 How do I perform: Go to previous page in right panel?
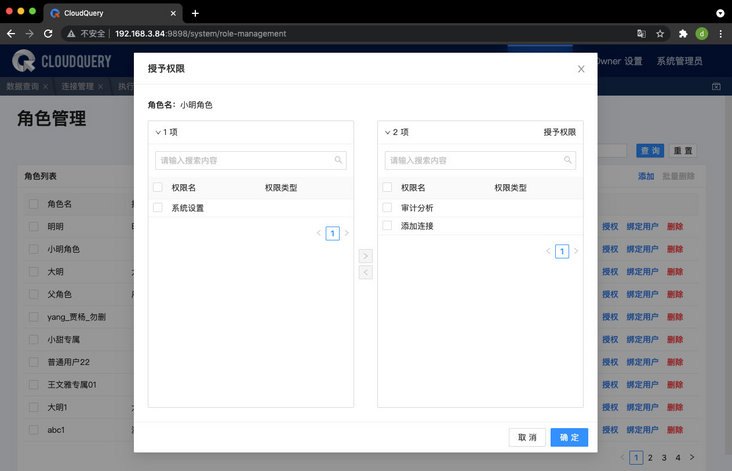coord(548,251)
